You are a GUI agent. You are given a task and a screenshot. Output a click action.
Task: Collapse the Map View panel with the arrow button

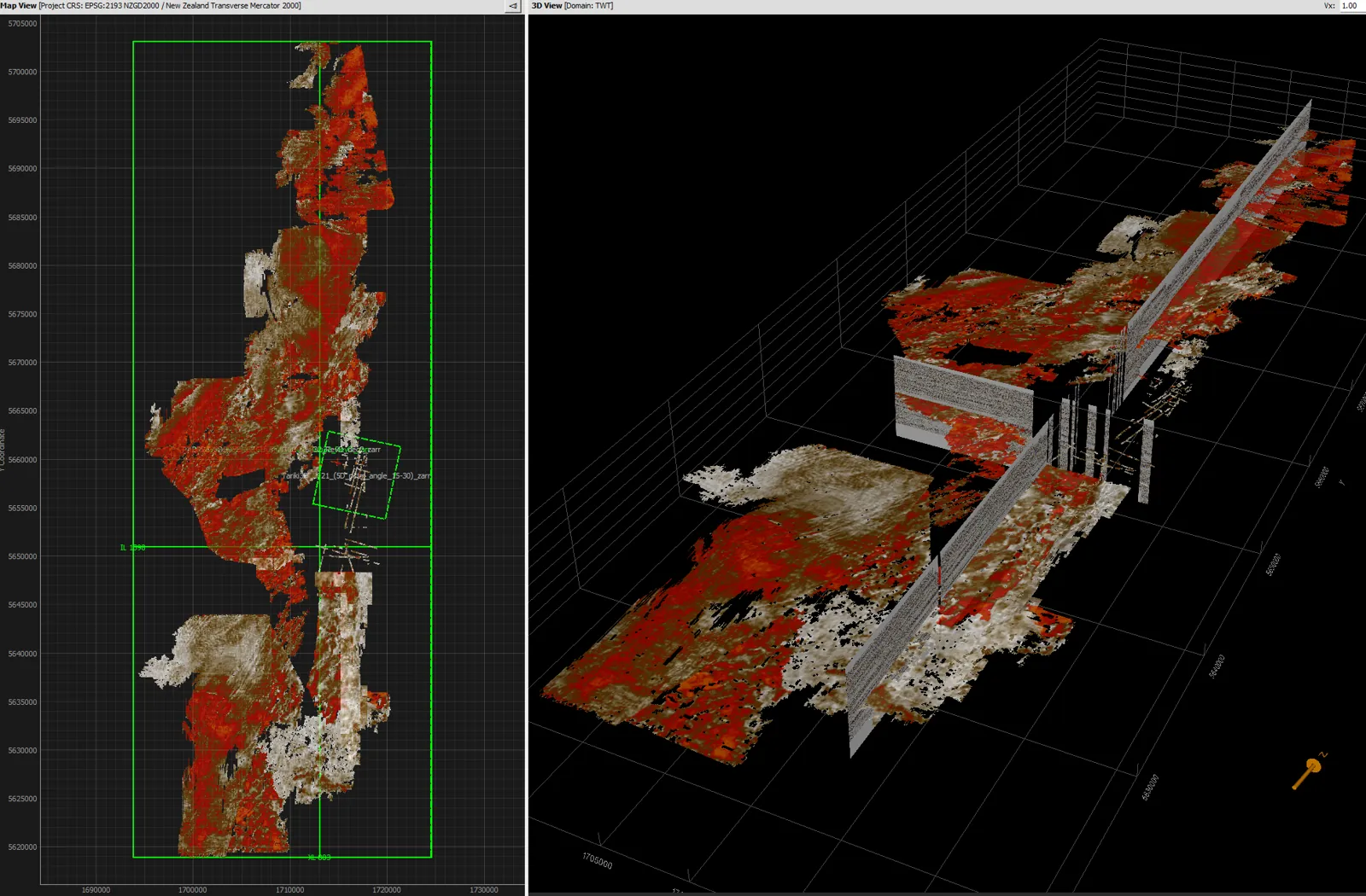click(x=513, y=6)
